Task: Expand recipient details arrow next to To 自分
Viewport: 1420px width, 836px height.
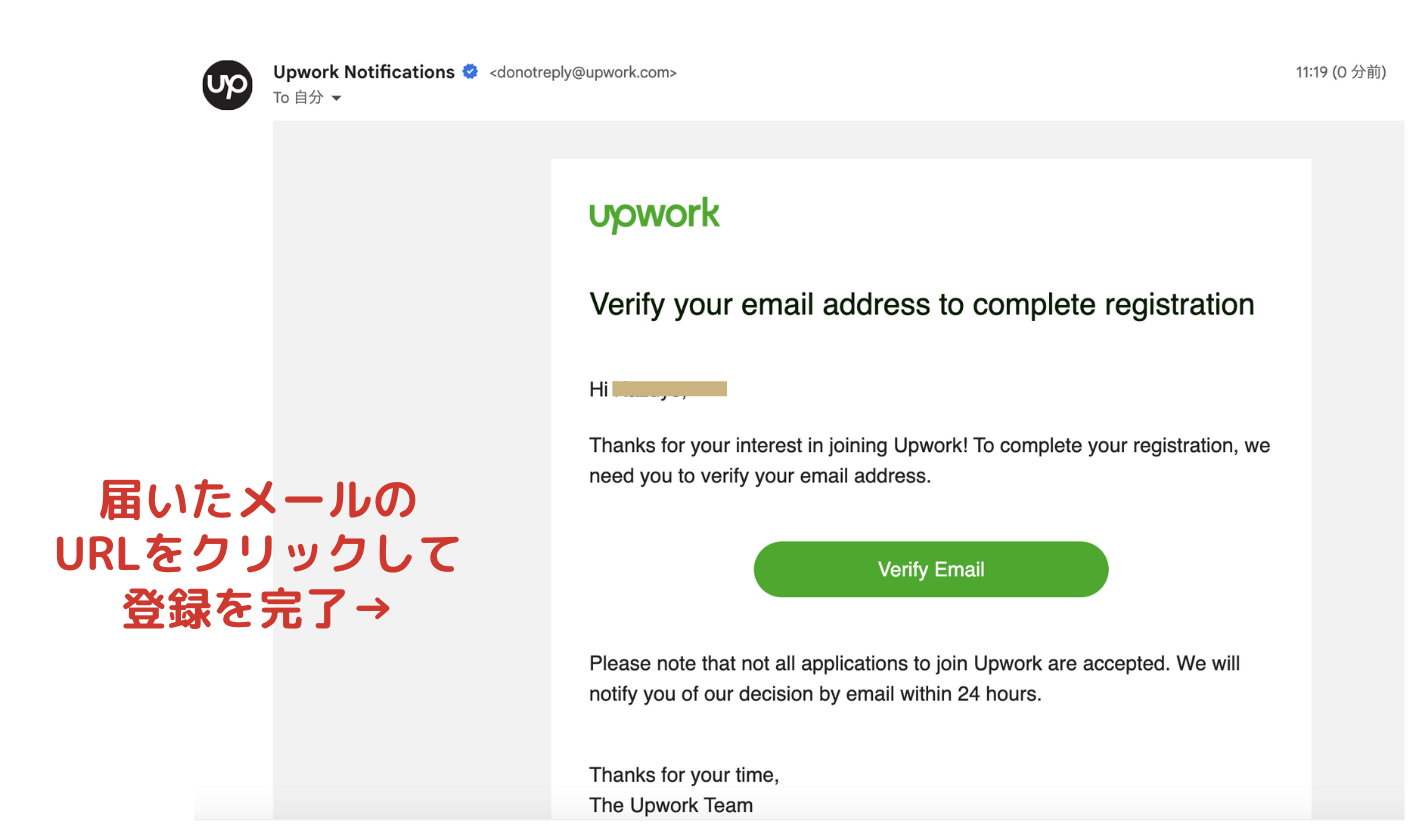Action: (336, 98)
